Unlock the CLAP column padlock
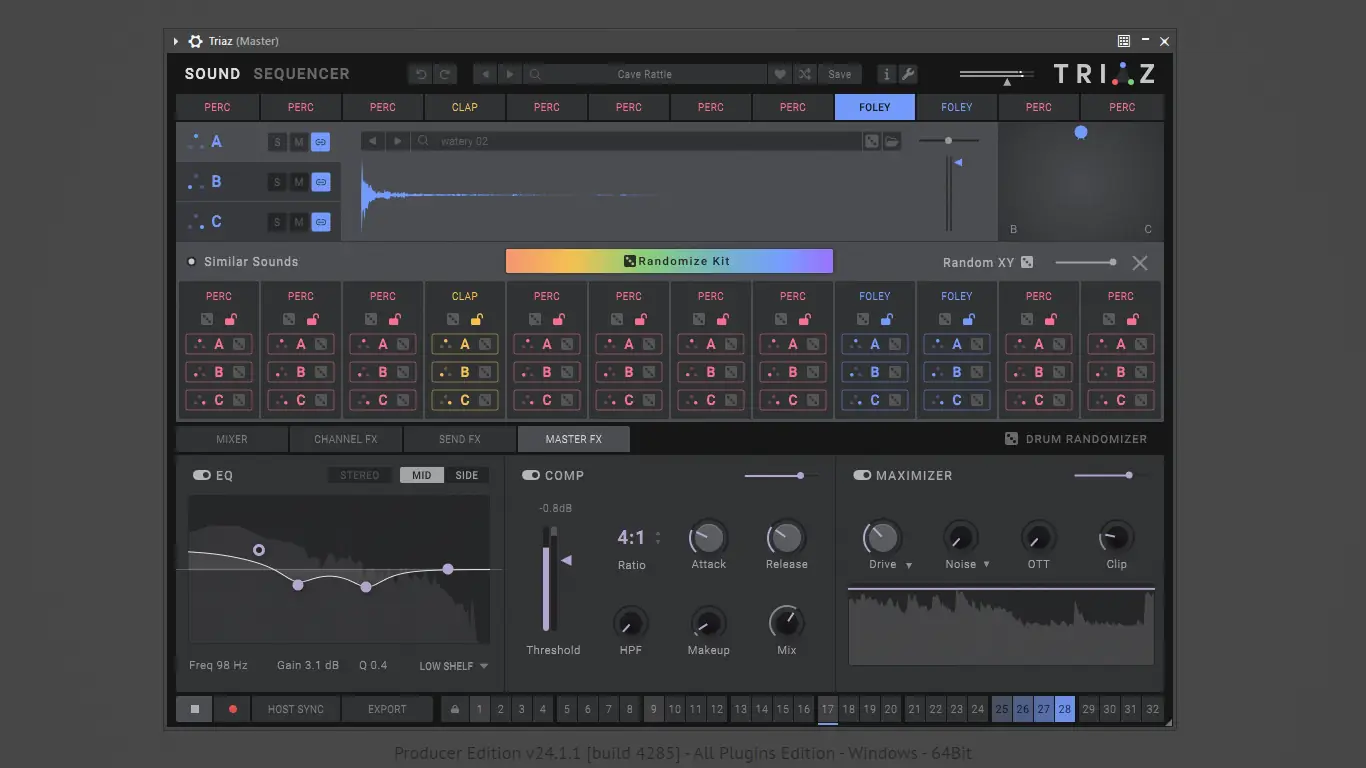Screen dimensions: 1366x768 477,320
